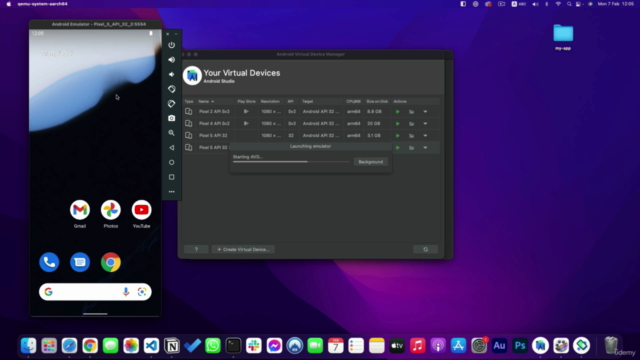Open qemu-system-aarch64 app menu
The image size is (640, 360).
click(x=42, y=4)
